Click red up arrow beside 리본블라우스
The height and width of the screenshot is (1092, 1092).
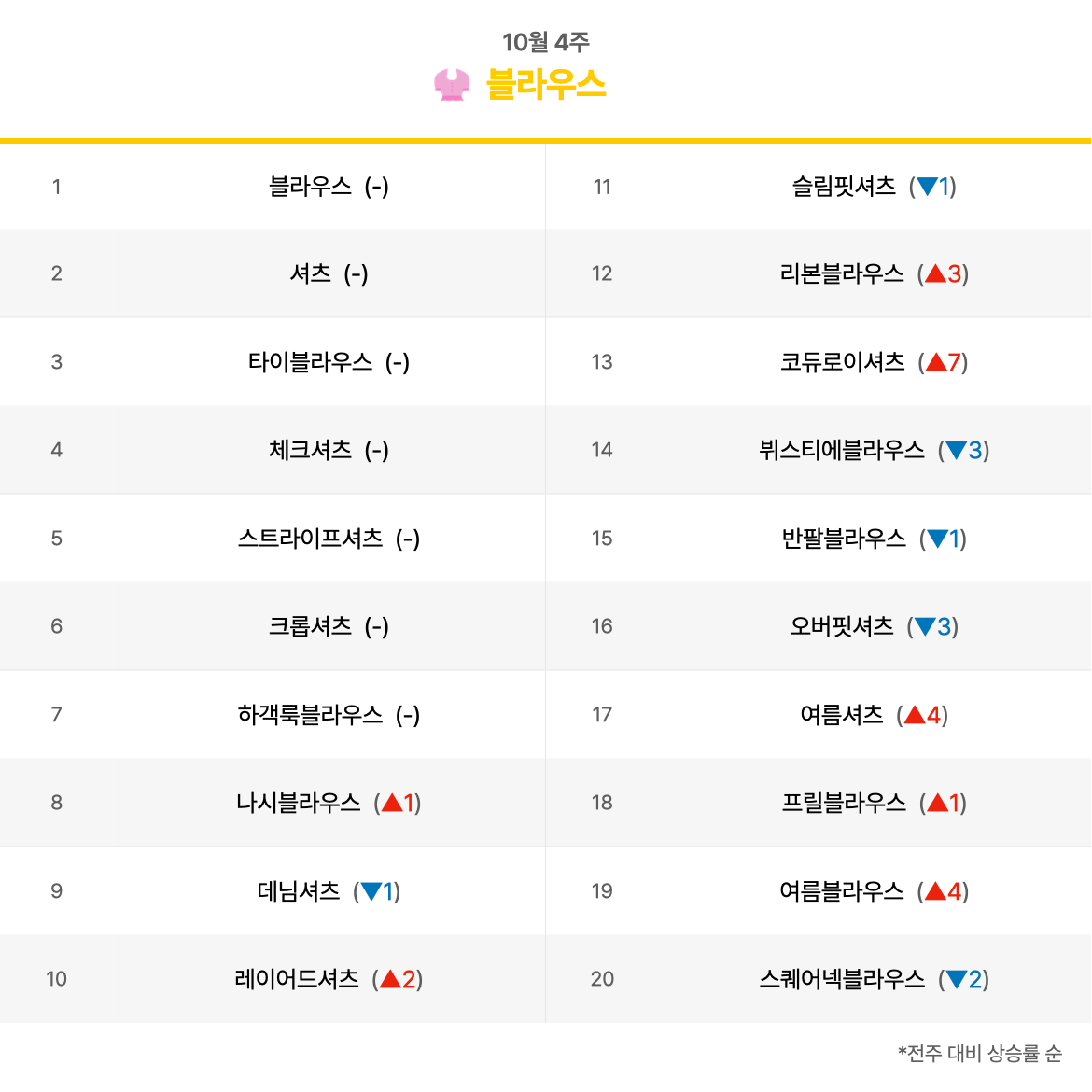(936, 273)
